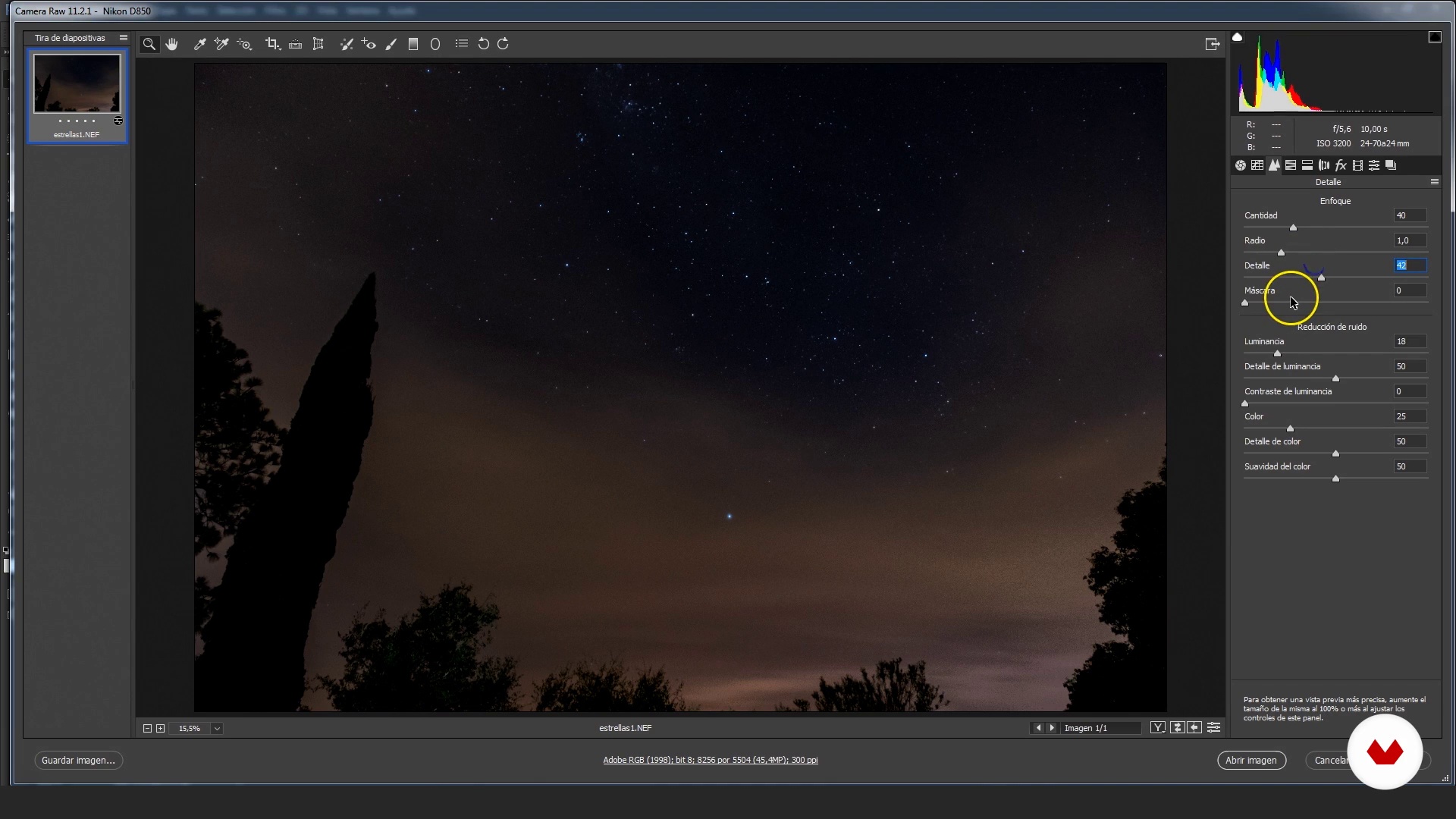Toggle full screen mode icon
This screenshot has height=819, width=1456.
pyautogui.click(x=1213, y=44)
